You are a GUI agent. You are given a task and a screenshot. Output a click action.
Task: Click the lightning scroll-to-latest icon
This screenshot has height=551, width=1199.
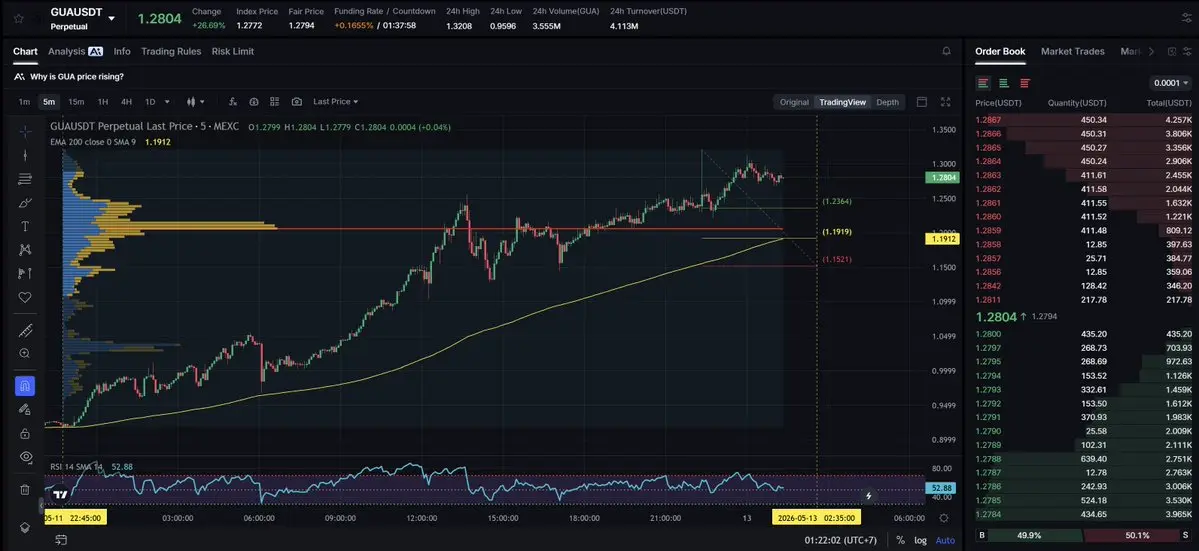tap(868, 496)
